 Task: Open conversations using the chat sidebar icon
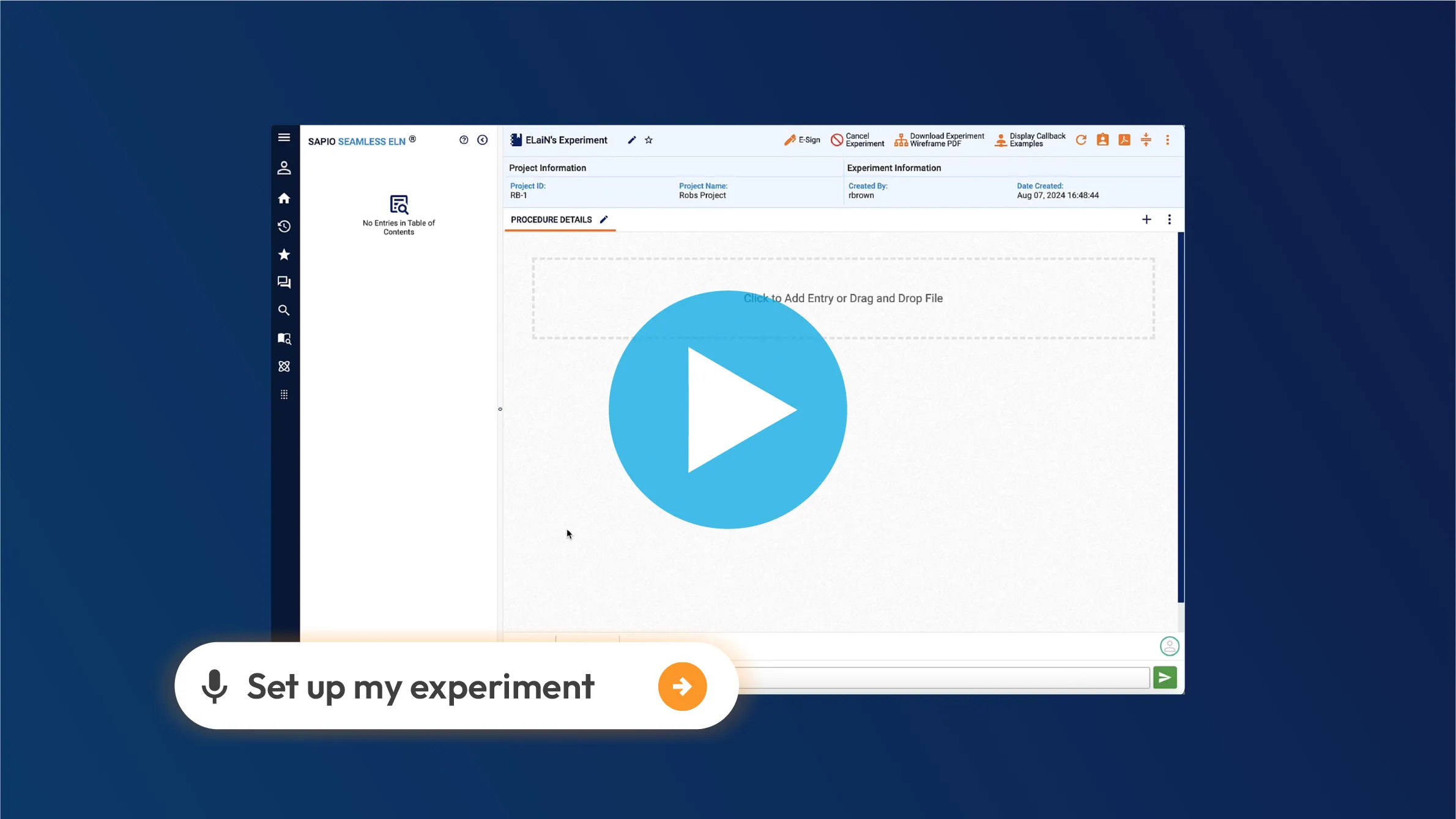point(284,282)
